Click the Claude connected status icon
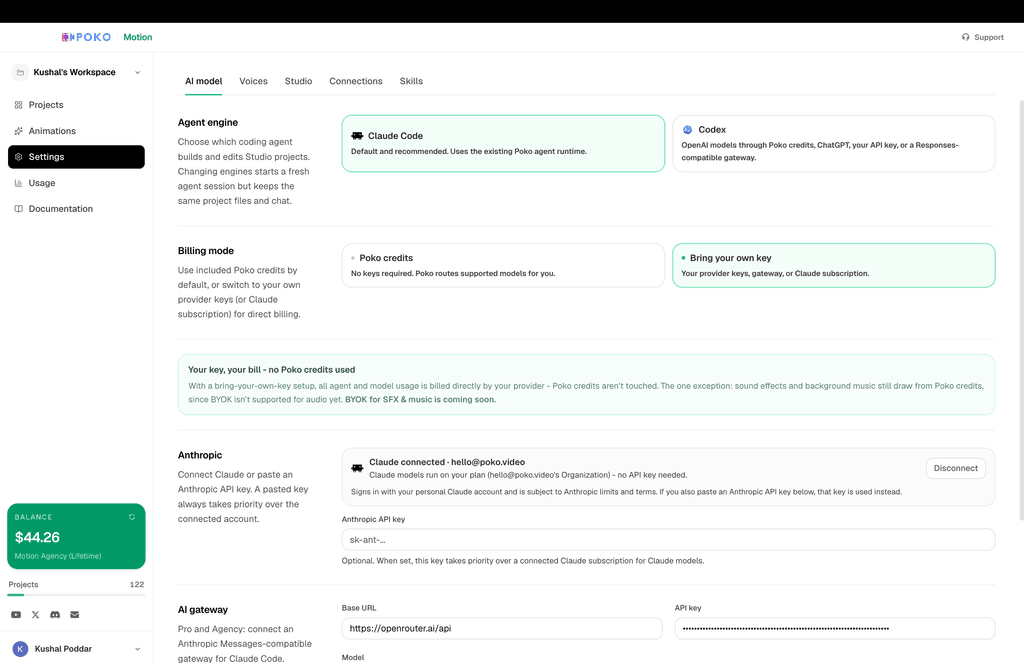The image size is (1024, 663). tap(357, 468)
